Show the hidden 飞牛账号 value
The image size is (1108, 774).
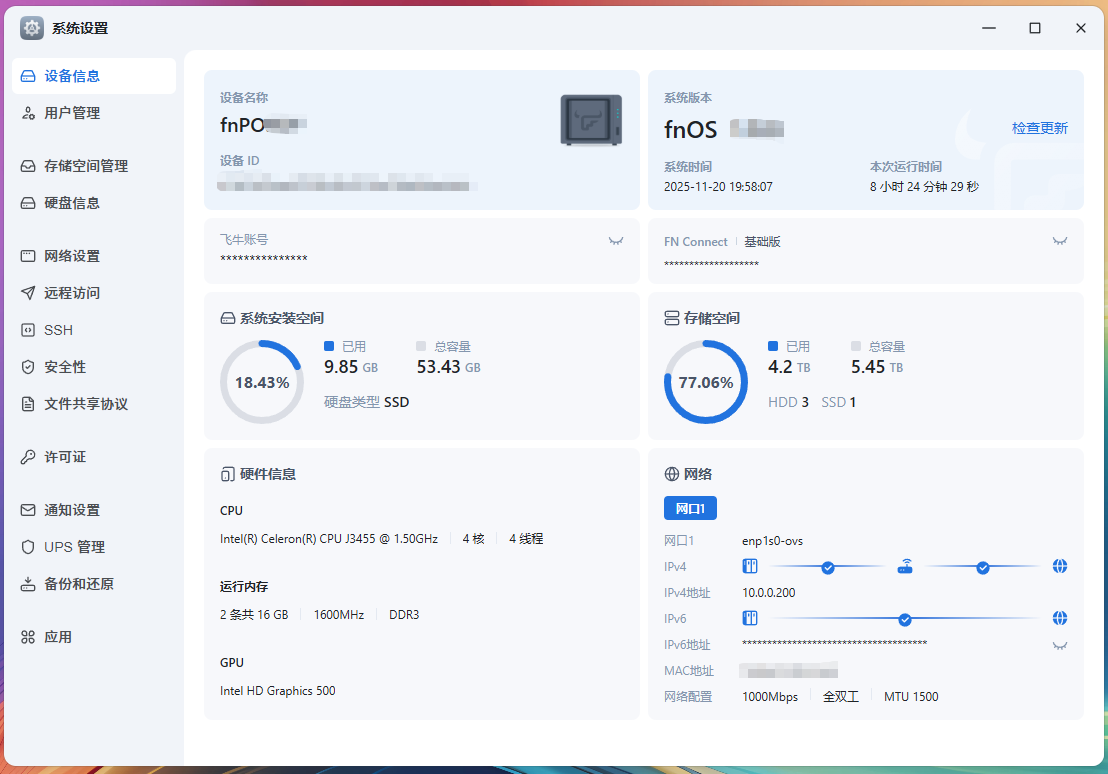(616, 241)
